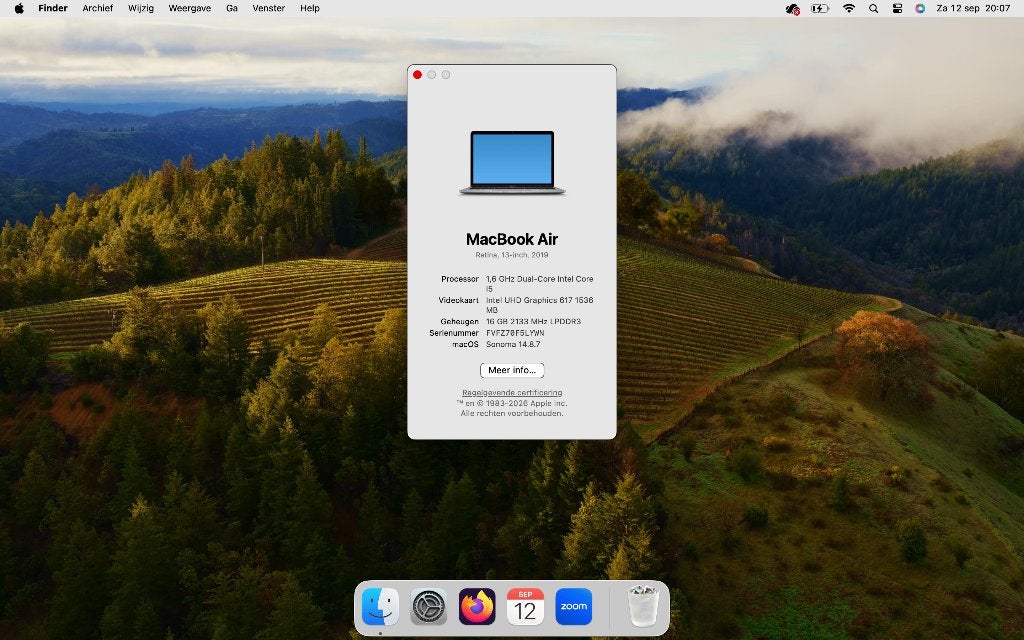Select the processor value 1,6 GHz Dual-Core
The width and height of the screenshot is (1024, 640).
[x=539, y=283]
